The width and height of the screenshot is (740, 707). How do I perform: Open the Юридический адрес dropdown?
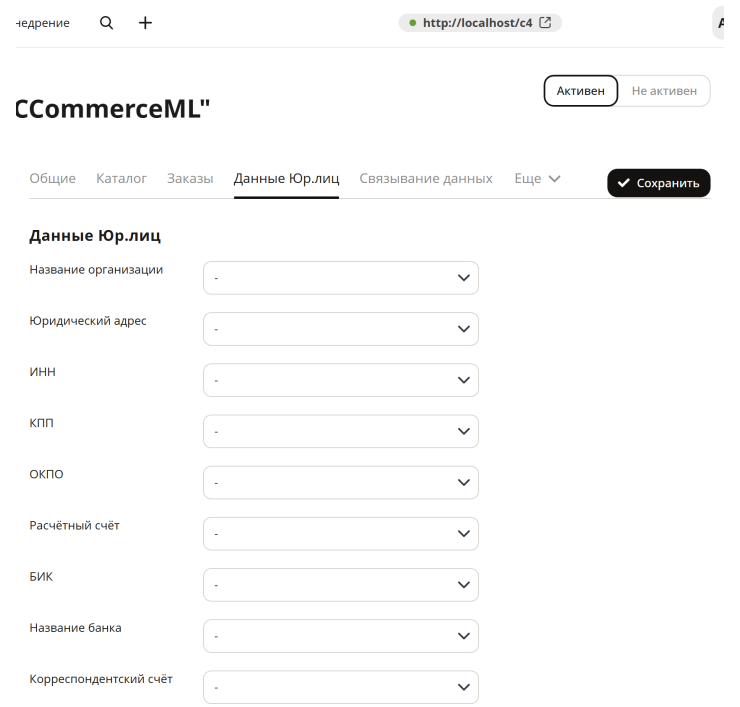(x=341, y=329)
